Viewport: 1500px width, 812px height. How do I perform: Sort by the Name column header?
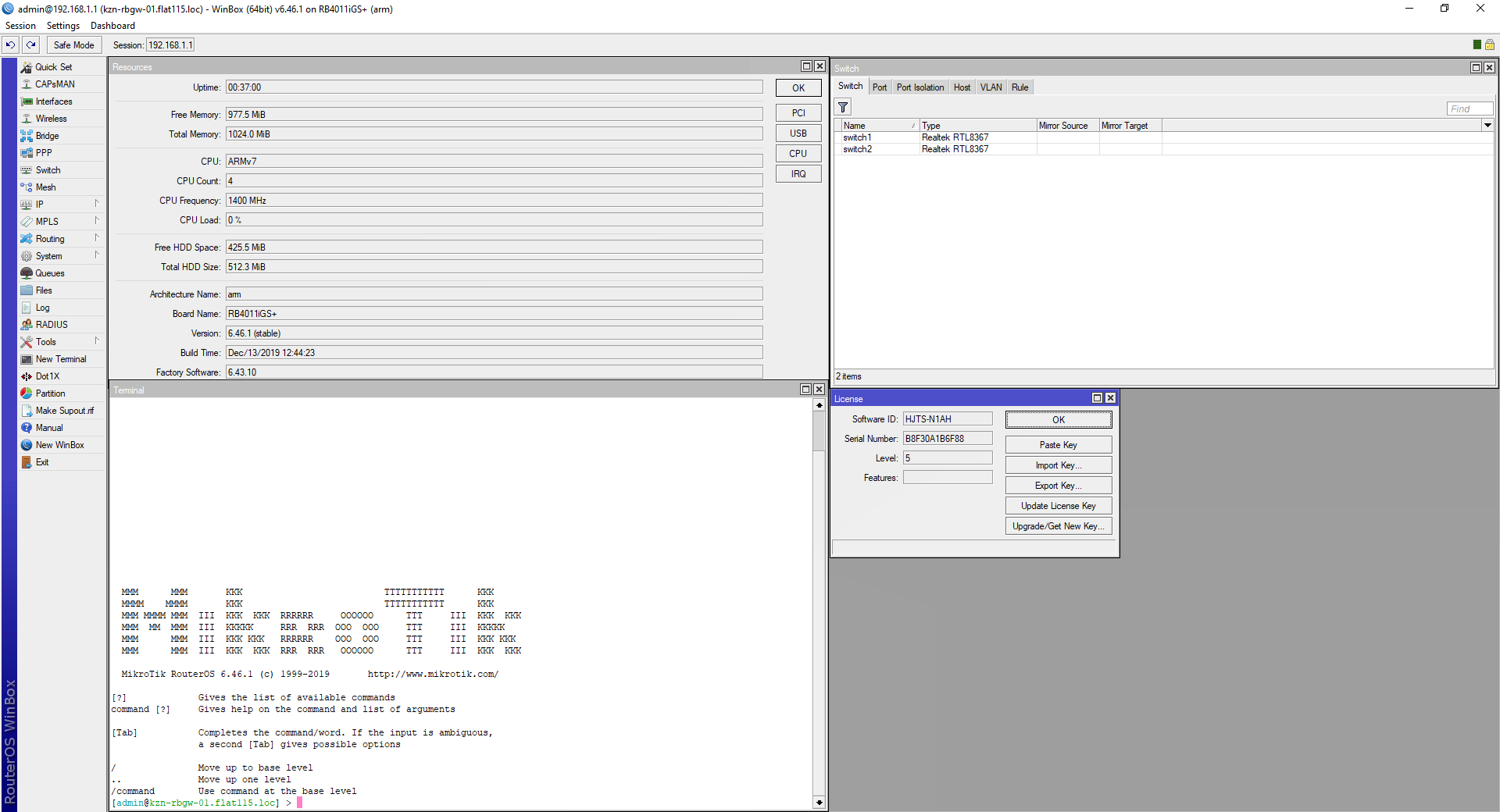click(x=880, y=126)
